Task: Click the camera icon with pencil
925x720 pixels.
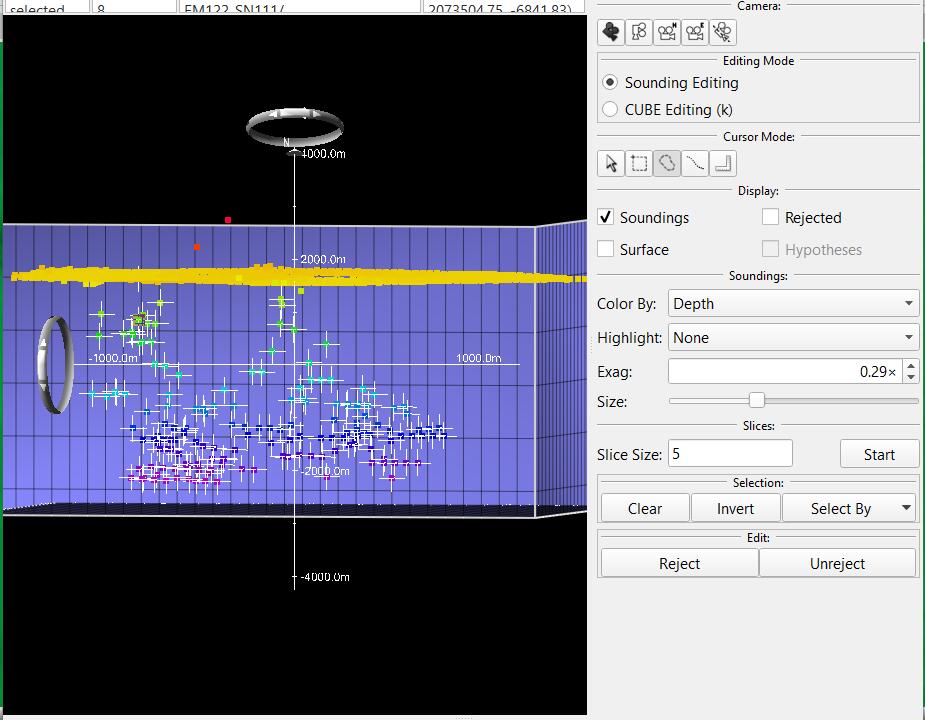Action: [723, 32]
